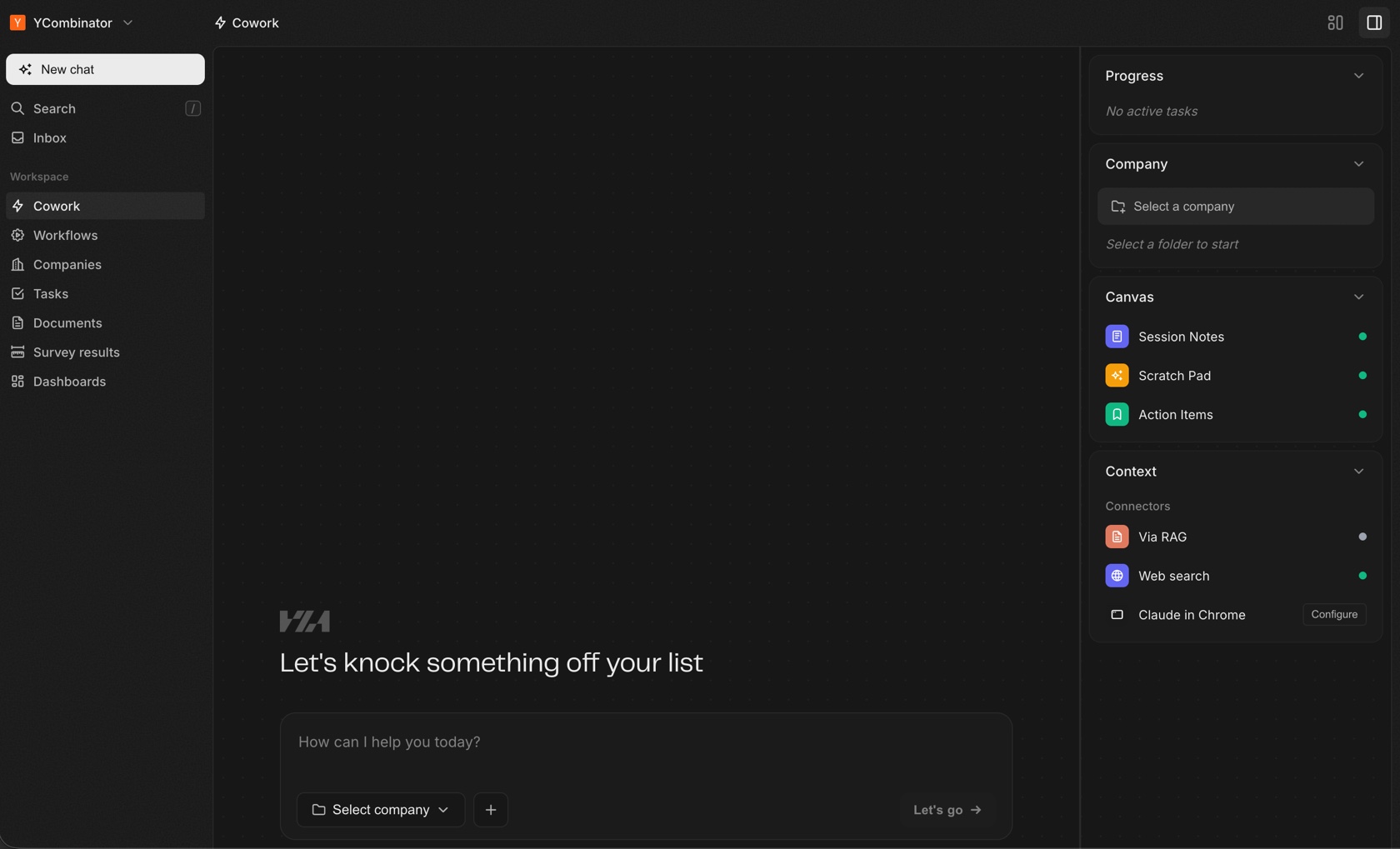Collapse the Progress section chevron
The image size is (1400, 849).
[1358, 76]
